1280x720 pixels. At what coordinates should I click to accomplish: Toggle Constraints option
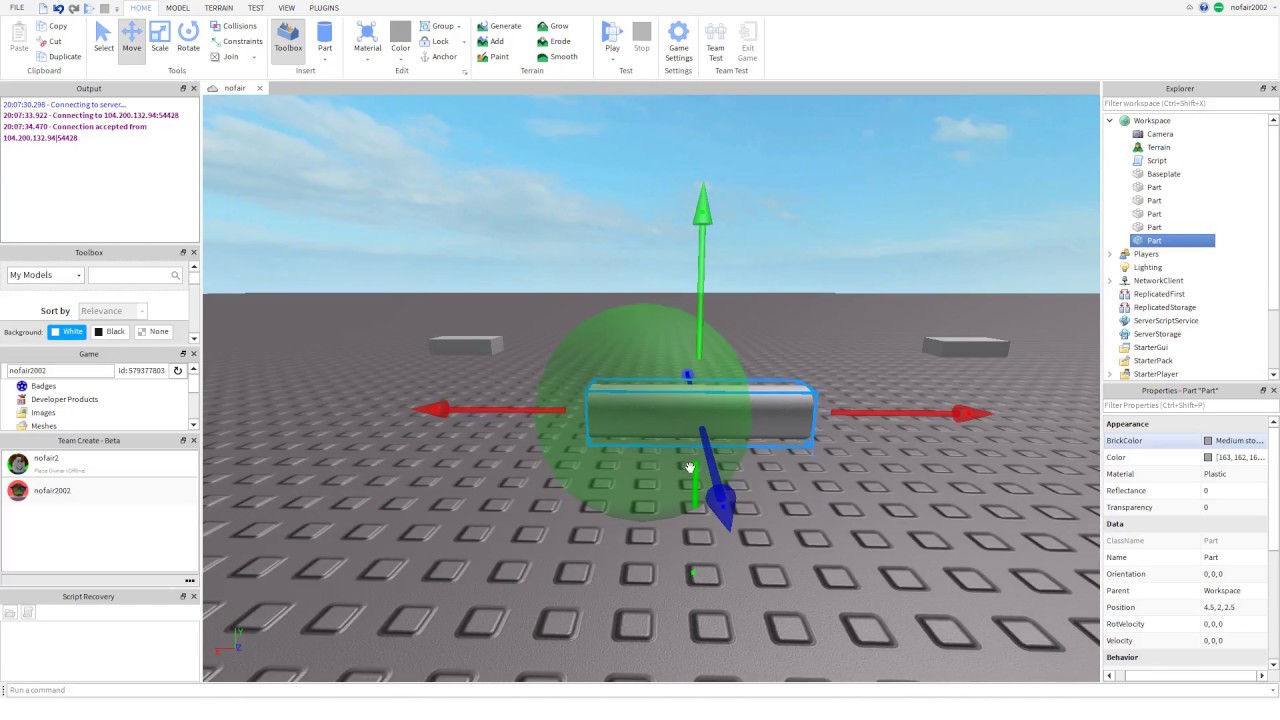tap(236, 41)
